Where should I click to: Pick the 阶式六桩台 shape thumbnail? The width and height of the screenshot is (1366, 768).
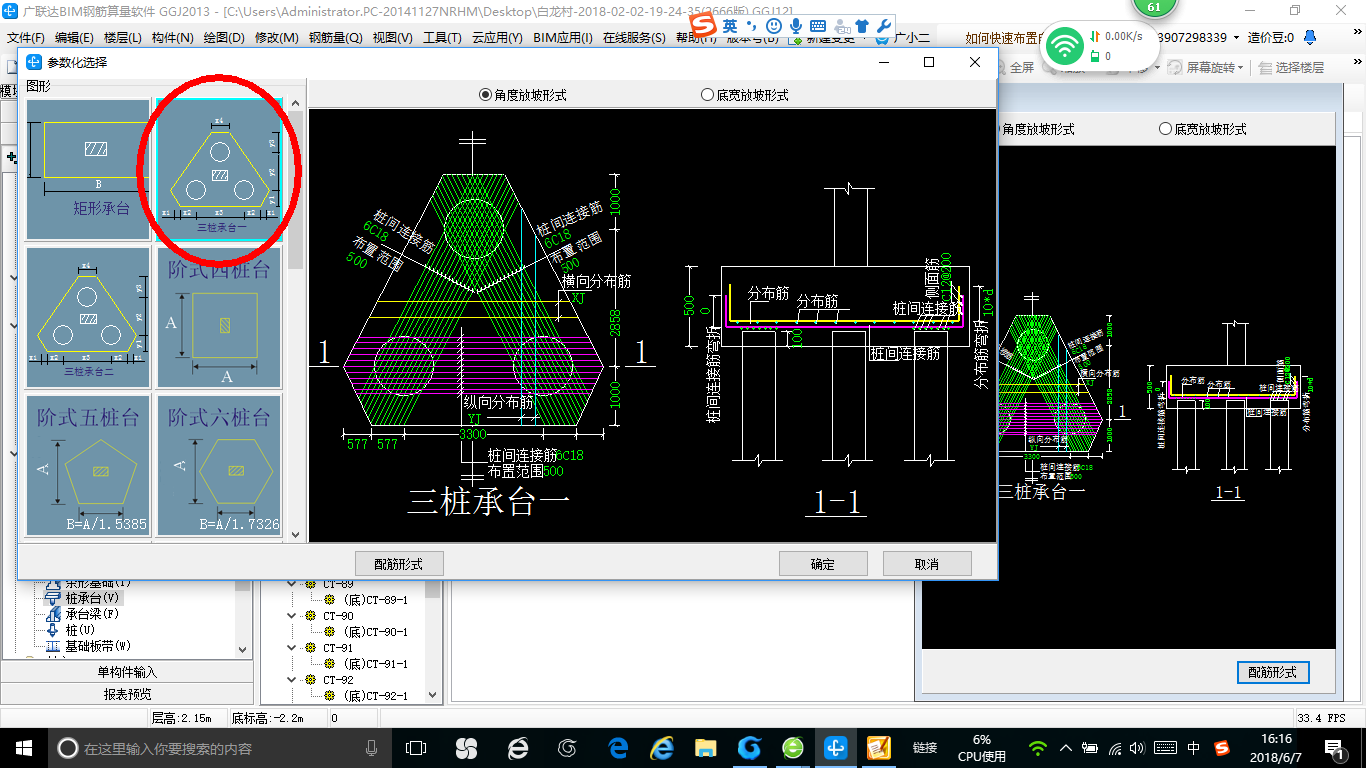coord(219,465)
